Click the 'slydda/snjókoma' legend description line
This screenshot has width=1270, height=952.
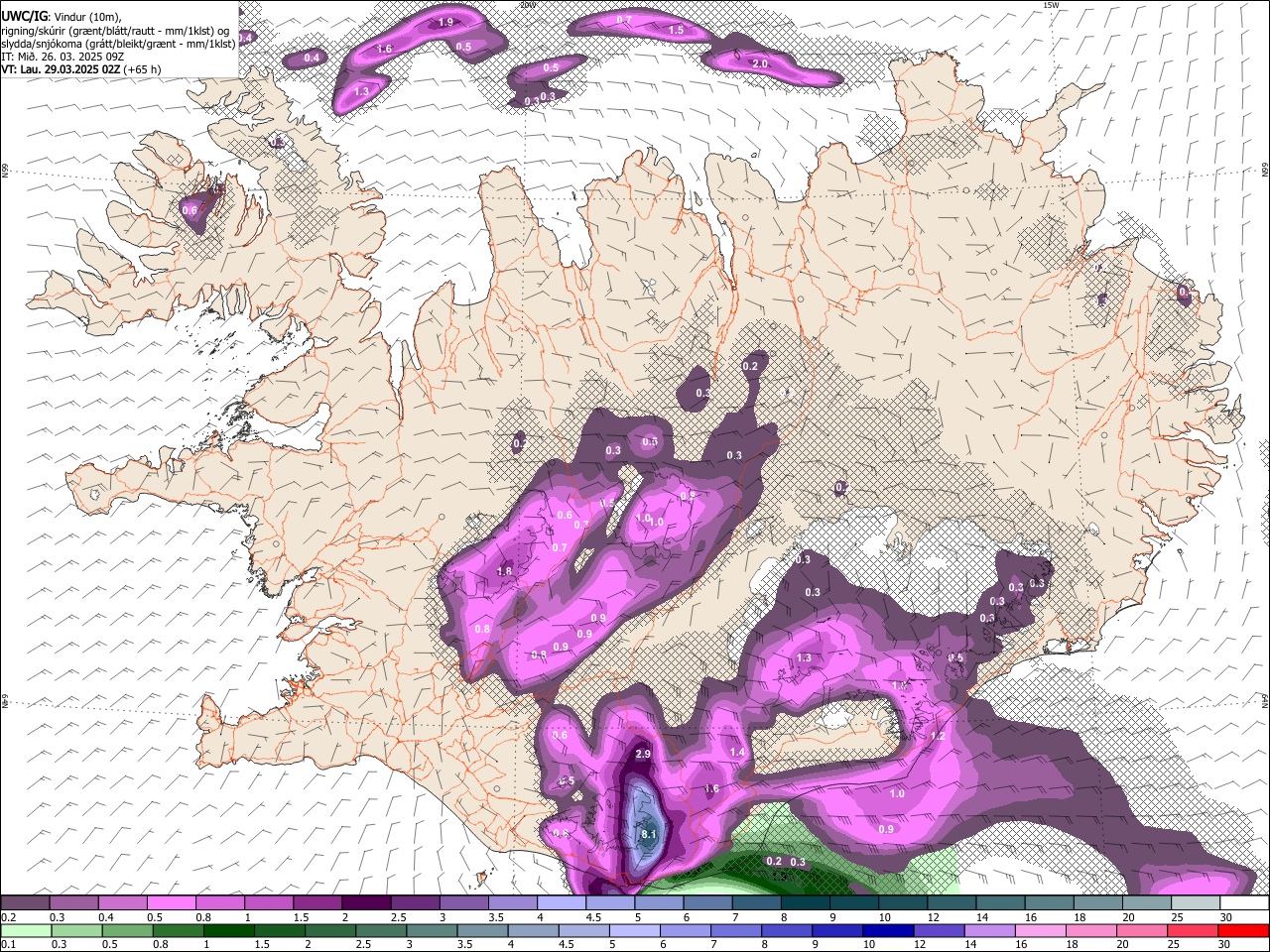118,43
